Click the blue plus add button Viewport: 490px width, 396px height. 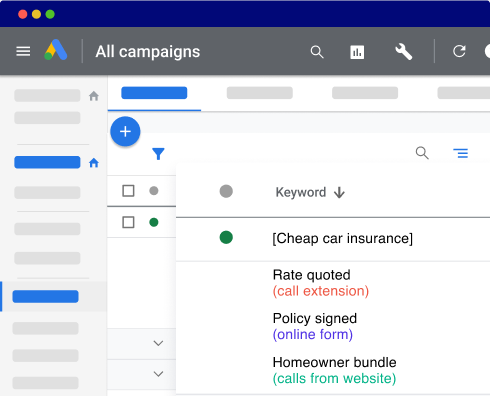coord(125,131)
